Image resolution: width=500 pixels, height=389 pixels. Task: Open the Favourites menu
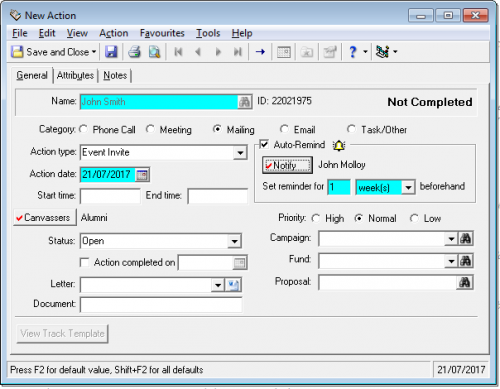click(x=162, y=33)
